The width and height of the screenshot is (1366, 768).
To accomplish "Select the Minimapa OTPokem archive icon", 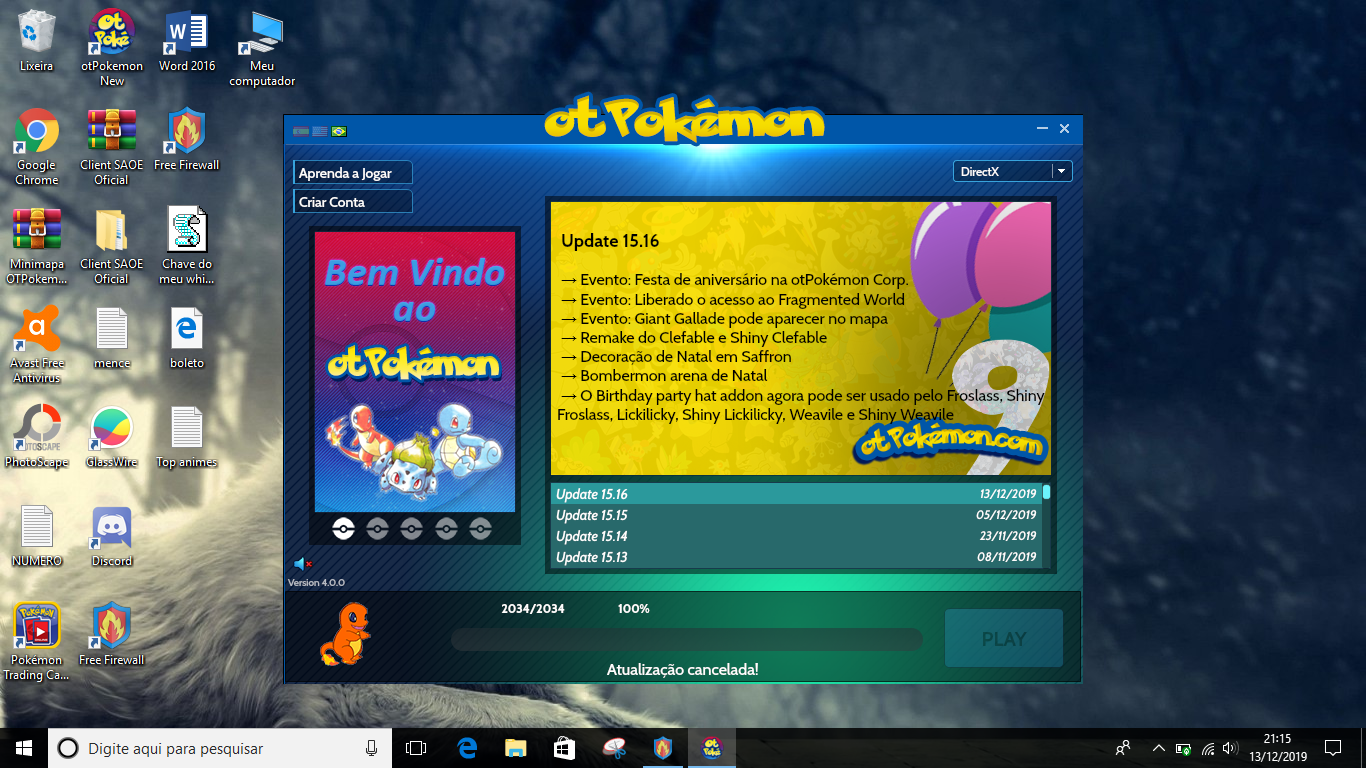I will coord(37,246).
